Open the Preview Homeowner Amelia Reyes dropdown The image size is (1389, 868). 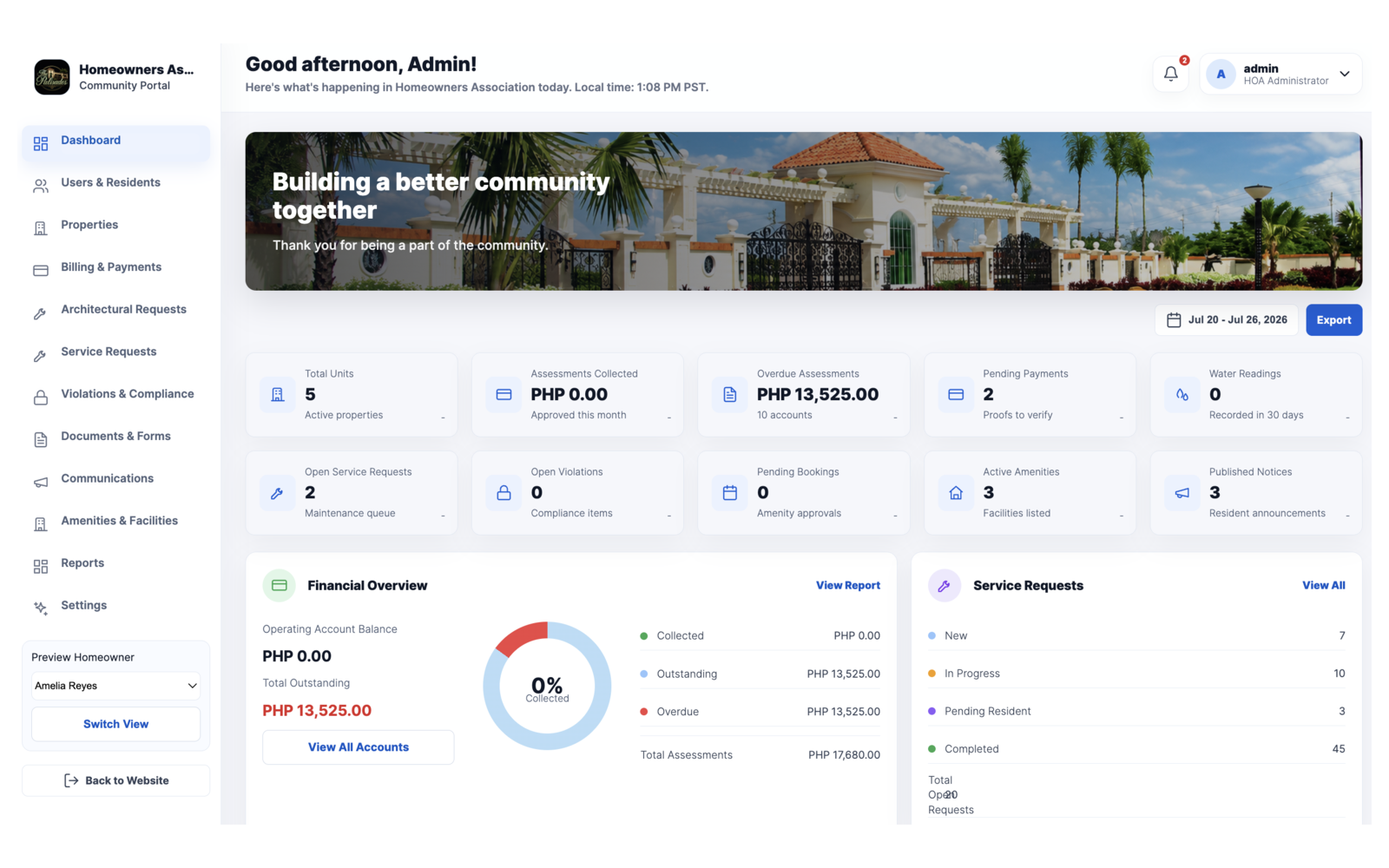(115, 686)
